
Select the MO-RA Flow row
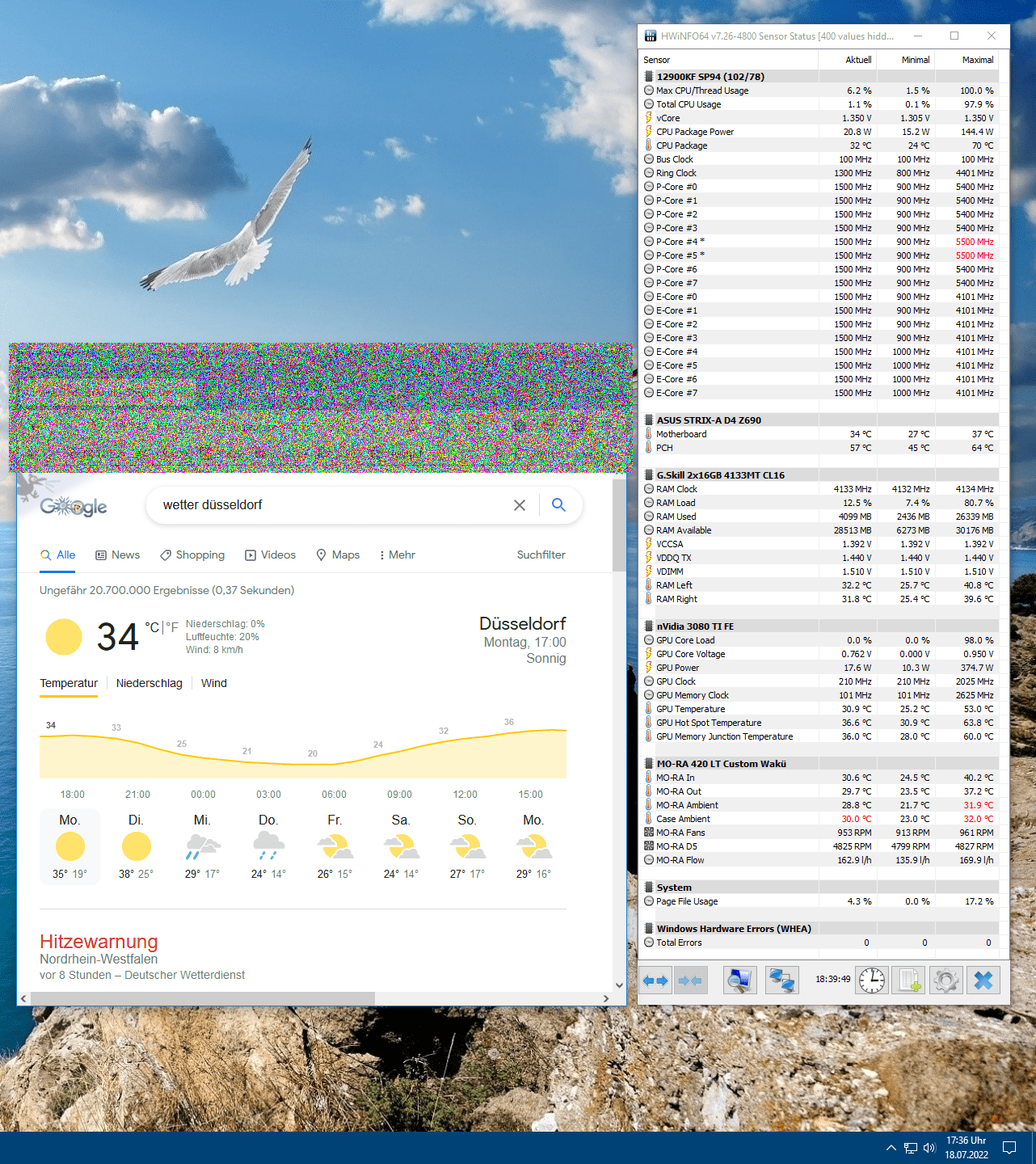(820, 860)
